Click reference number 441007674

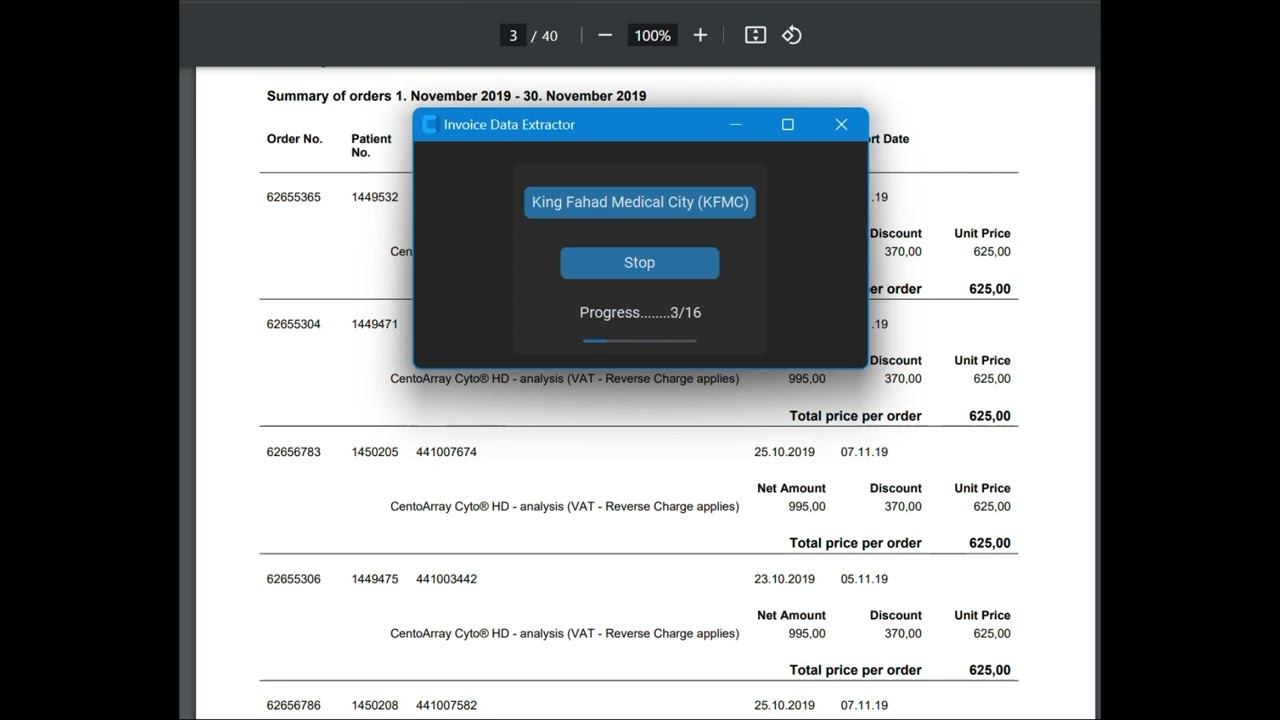tap(446, 452)
